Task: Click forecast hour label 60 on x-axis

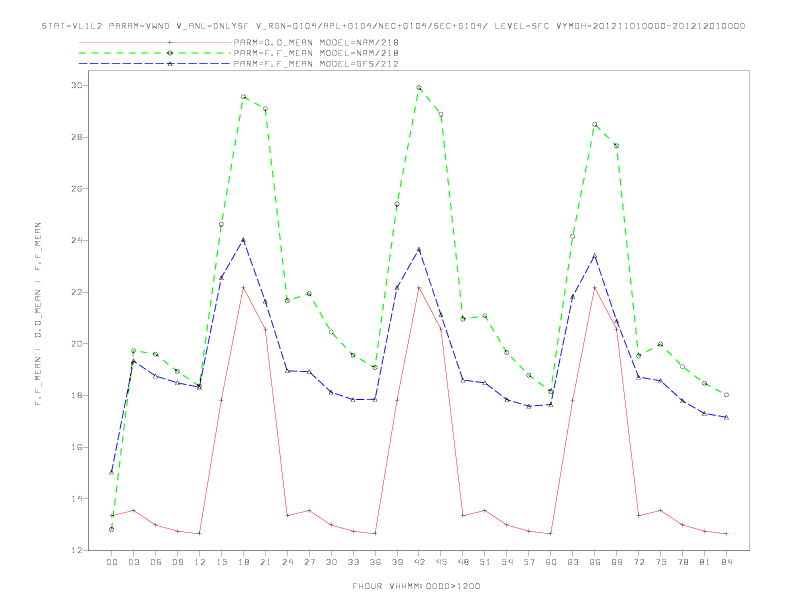Action: [551, 562]
